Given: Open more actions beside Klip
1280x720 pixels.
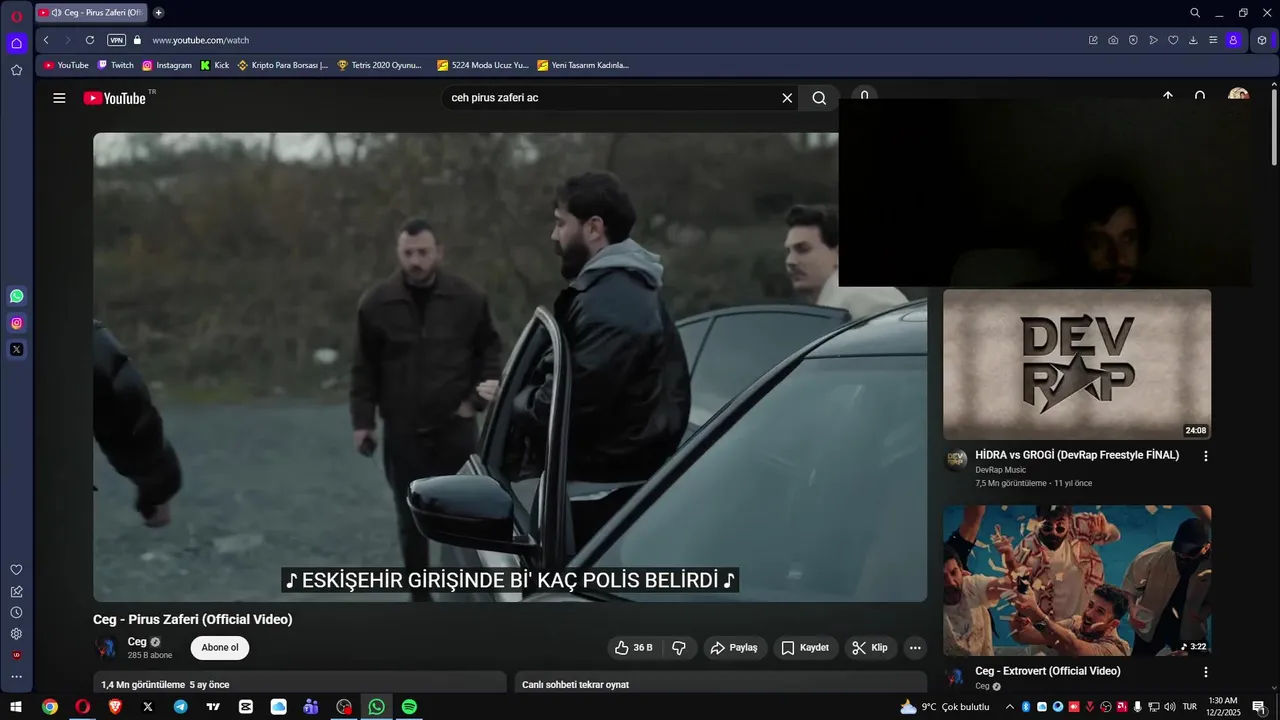Looking at the screenshot, I should [x=915, y=648].
